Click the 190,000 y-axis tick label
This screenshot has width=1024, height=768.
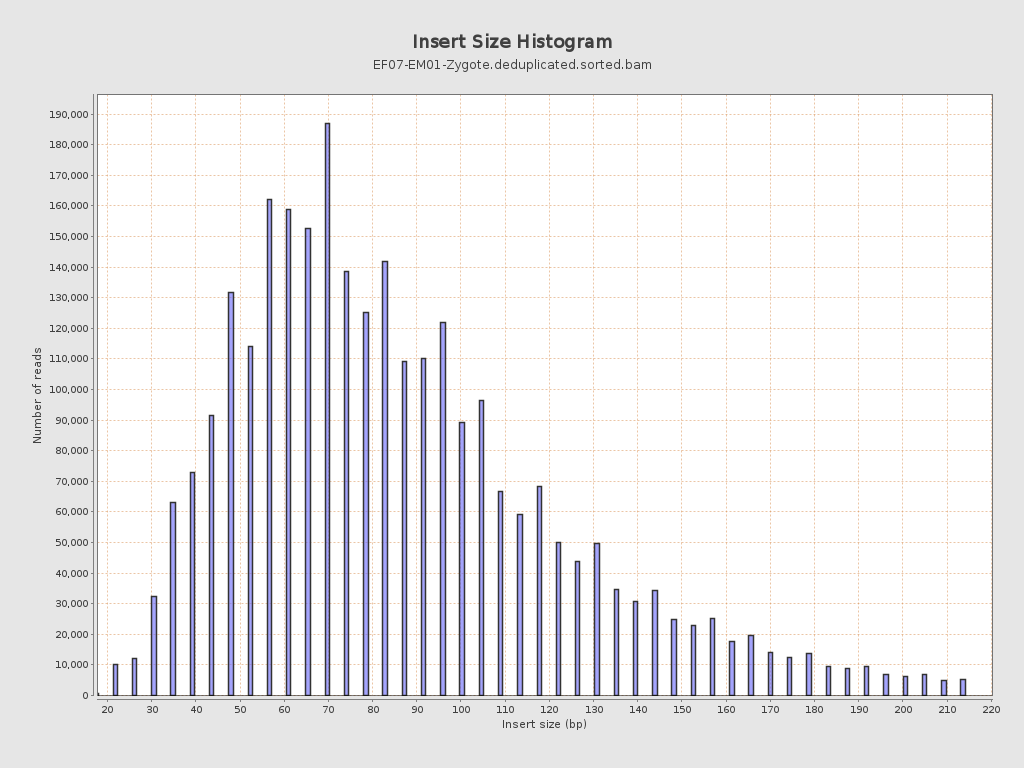pyautogui.click(x=69, y=114)
